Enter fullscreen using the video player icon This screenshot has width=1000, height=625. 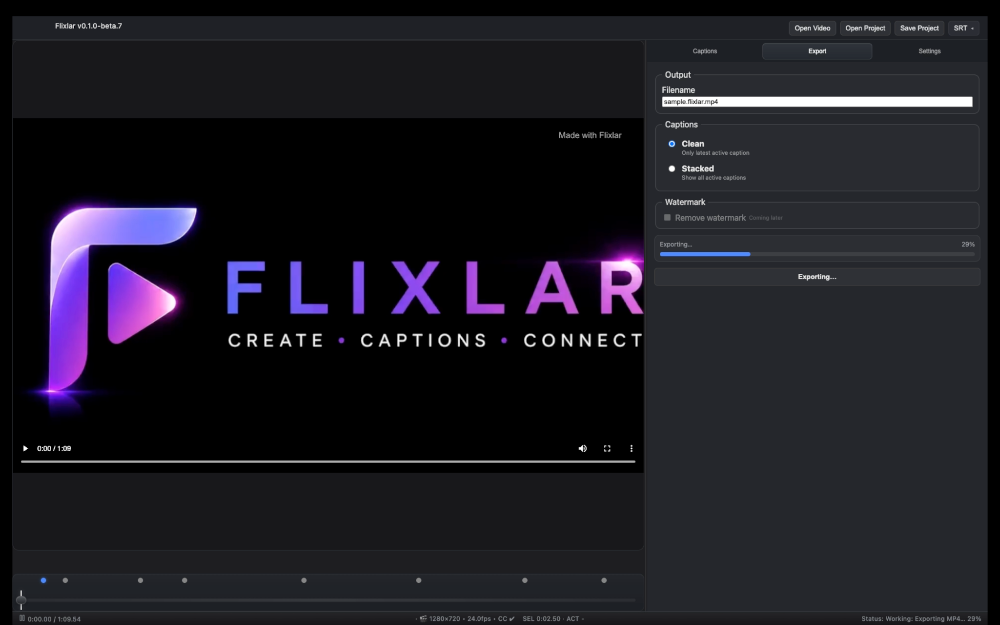pyautogui.click(x=607, y=448)
